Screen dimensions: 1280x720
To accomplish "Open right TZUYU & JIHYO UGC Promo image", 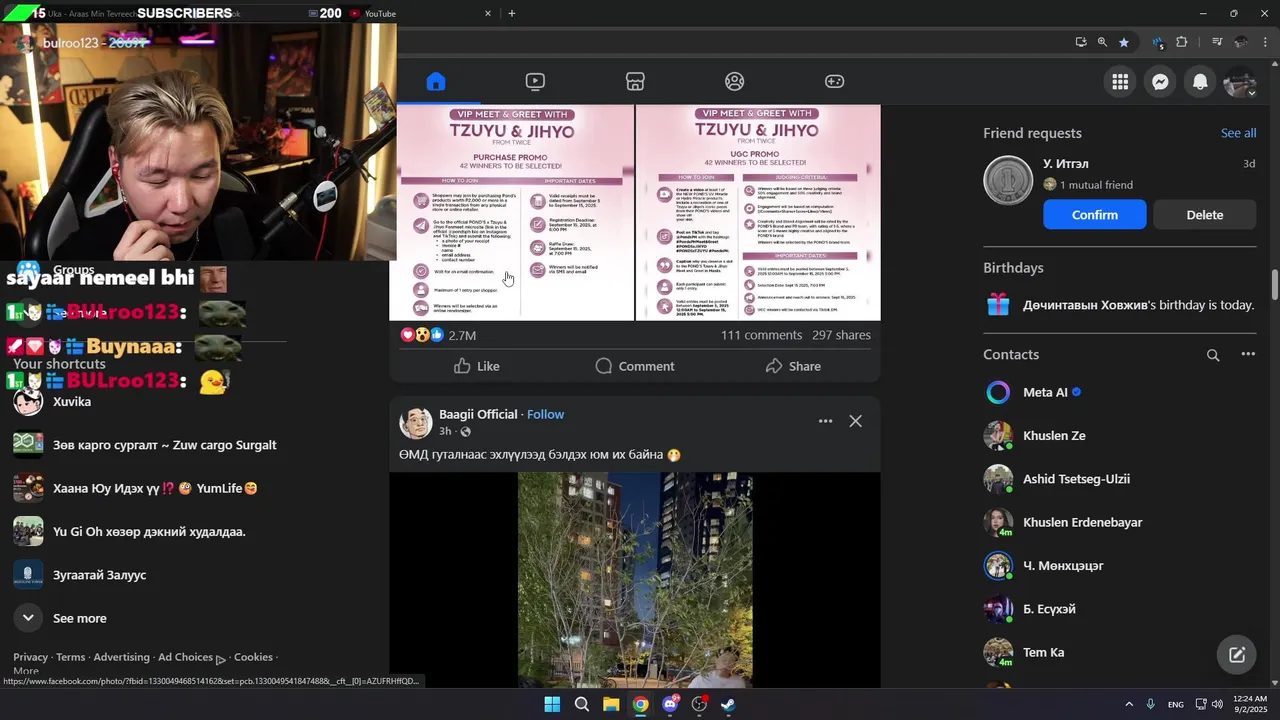I will (x=758, y=213).
